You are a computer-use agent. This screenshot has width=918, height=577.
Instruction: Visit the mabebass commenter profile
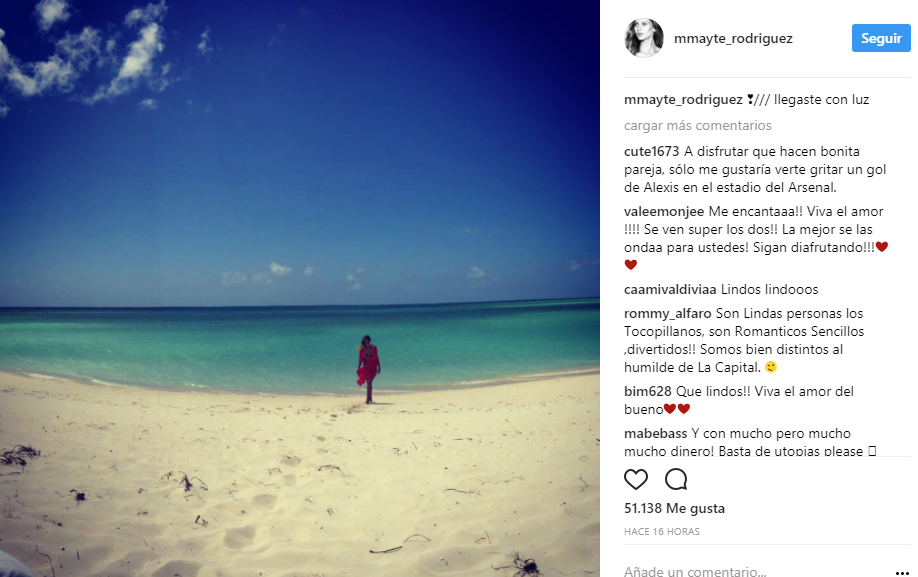click(x=655, y=434)
